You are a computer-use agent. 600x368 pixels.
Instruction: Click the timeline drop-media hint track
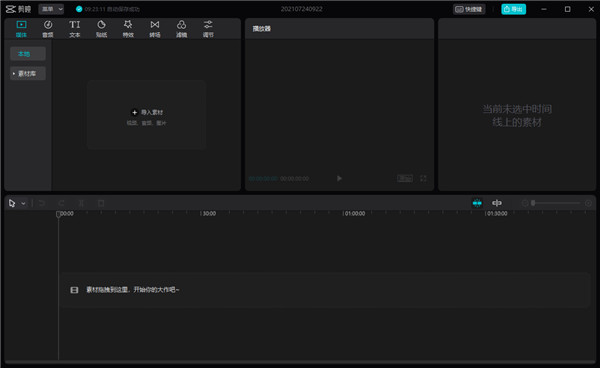click(325, 290)
